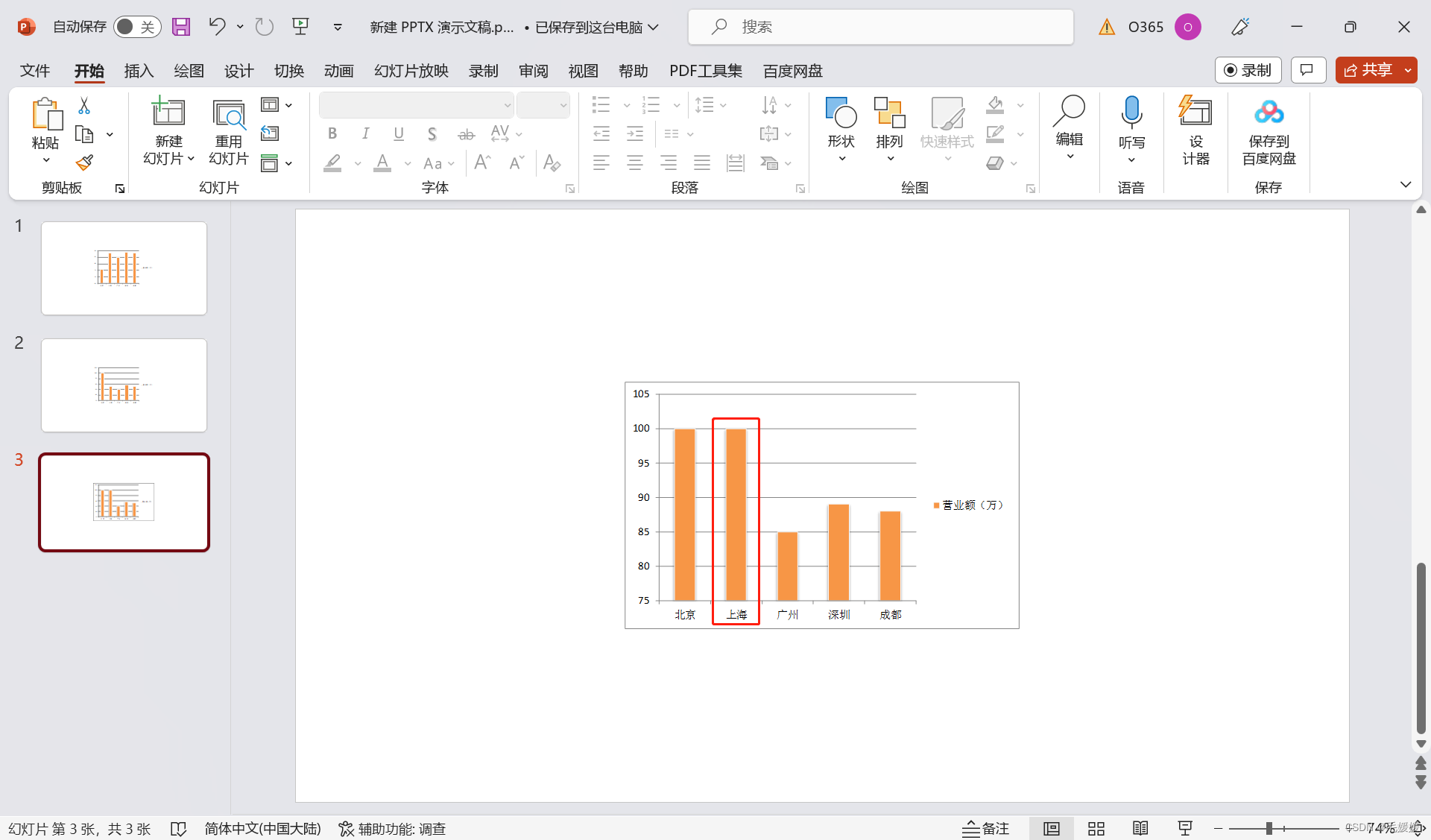Select the Format Painter brush icon
Image resolution: width=1431 pixels, height=840 pixels.
pyautogui.click(x=84, y=162)
